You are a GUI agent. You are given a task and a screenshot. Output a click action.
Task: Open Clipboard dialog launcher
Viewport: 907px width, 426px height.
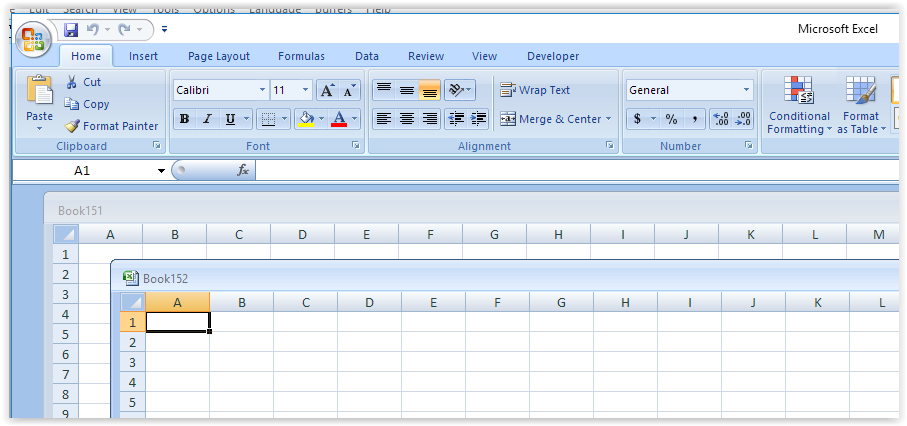(x=157, y=146)
